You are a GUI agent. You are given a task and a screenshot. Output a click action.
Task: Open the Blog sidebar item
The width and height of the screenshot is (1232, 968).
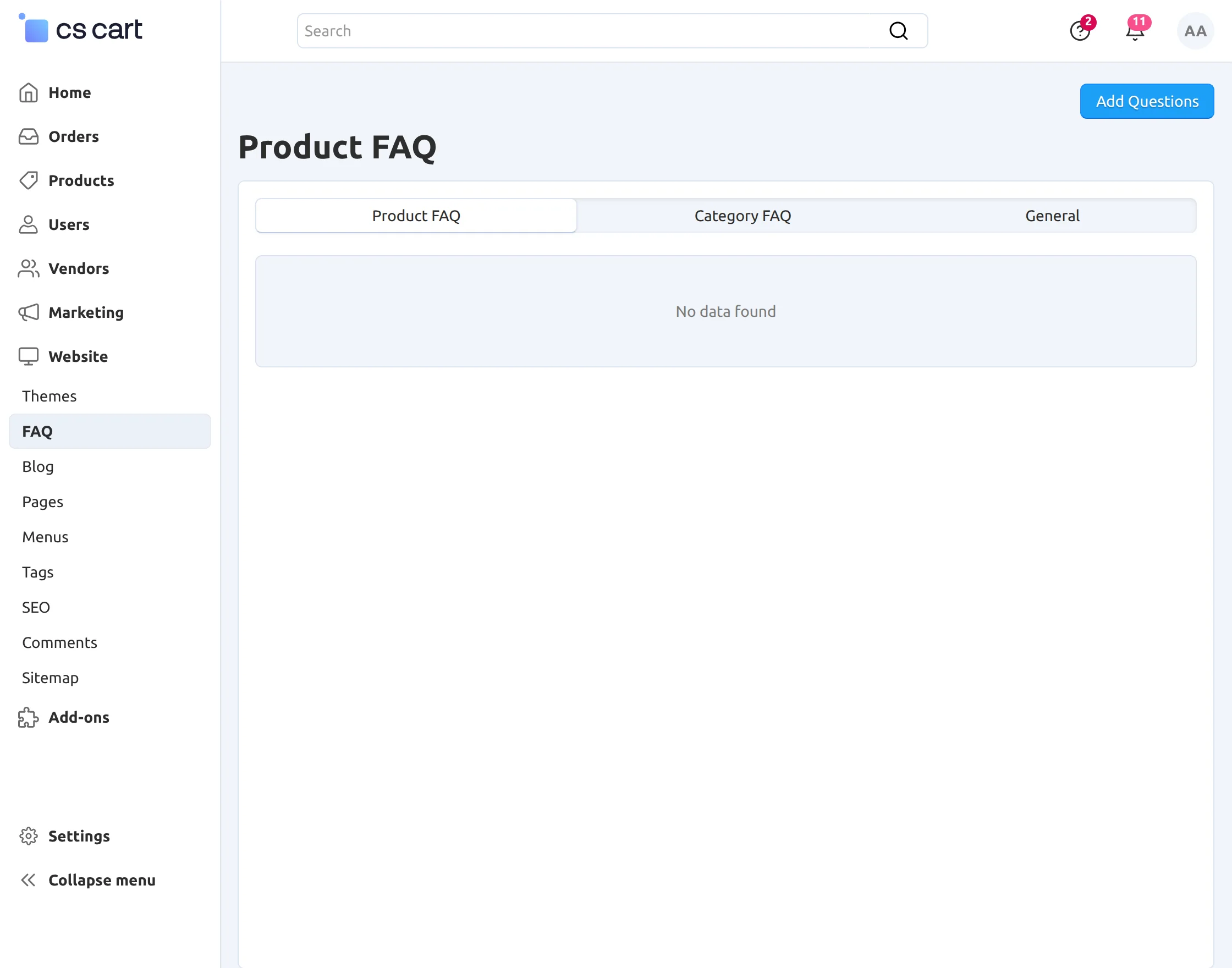[x=38, y=466]
